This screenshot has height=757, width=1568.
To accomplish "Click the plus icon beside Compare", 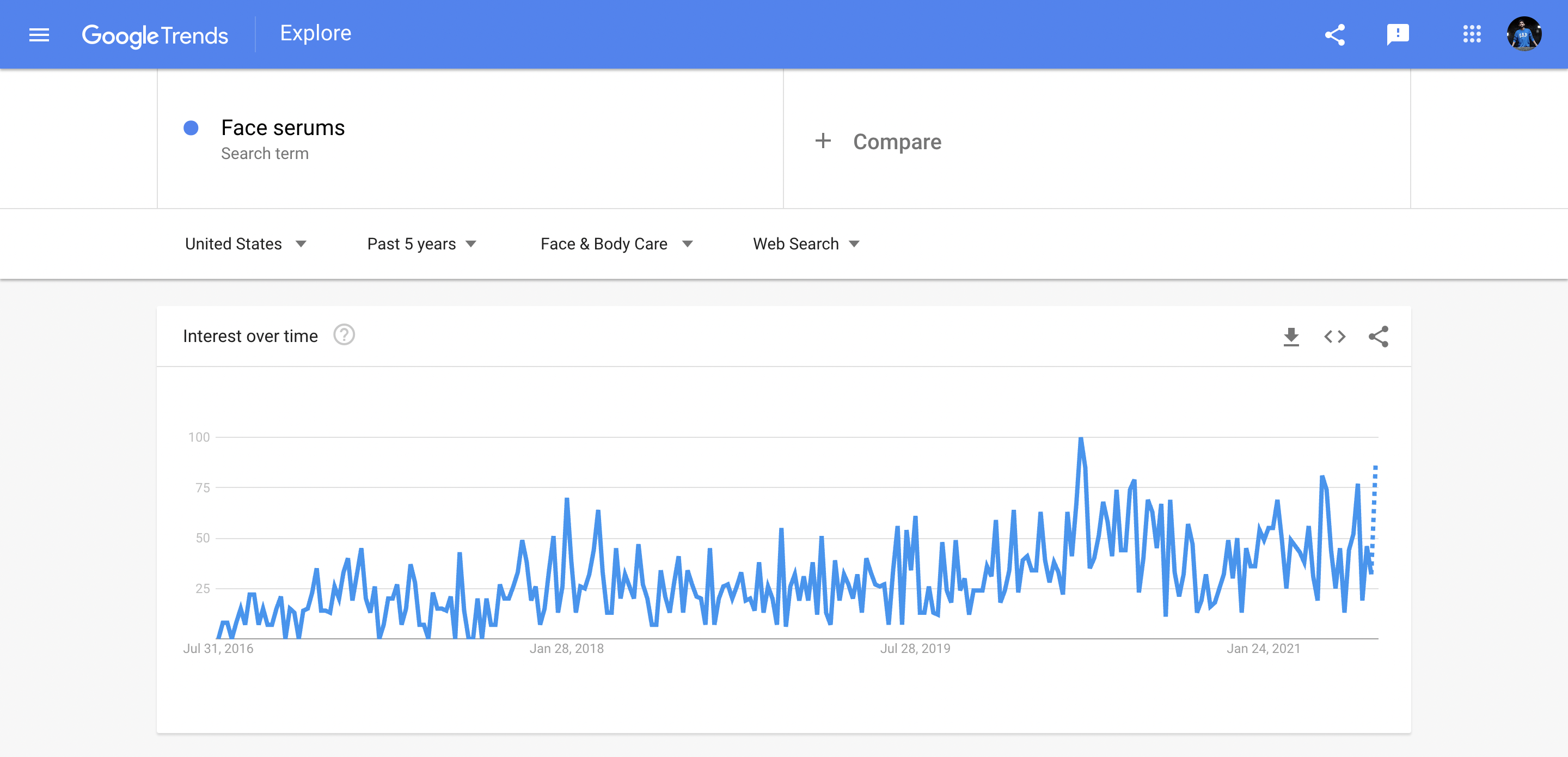I will click(x=822, y=141).
